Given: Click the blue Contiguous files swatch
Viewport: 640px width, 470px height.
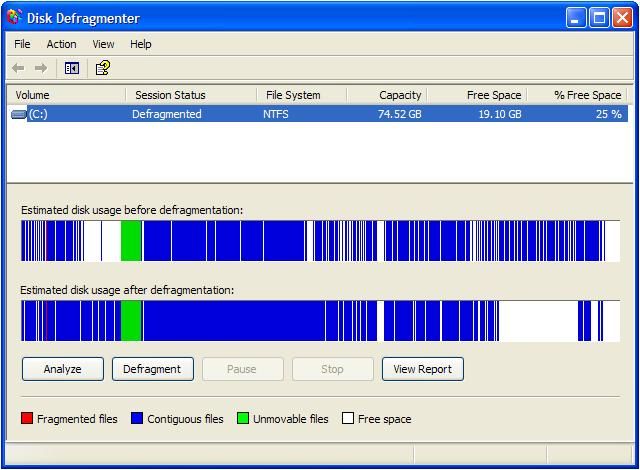Looking at the screenshot, I should tap(137, 418).
